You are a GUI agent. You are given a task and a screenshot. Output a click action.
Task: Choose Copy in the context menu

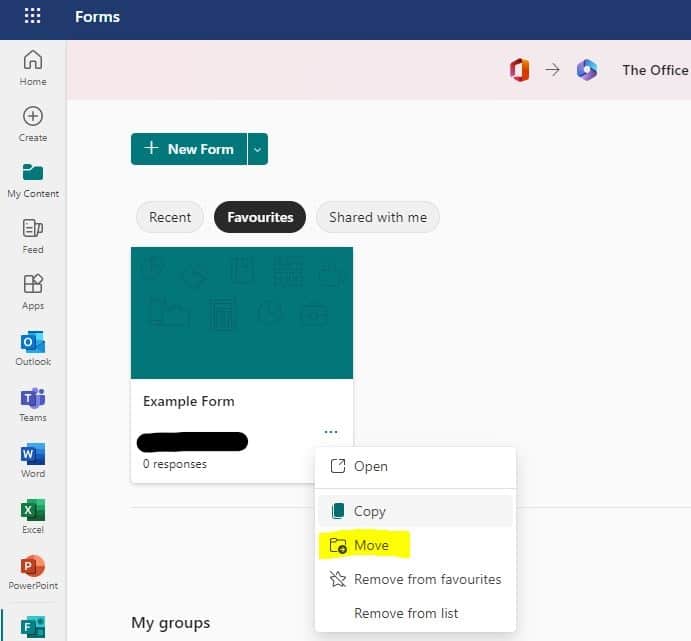[x=415, y=511]
